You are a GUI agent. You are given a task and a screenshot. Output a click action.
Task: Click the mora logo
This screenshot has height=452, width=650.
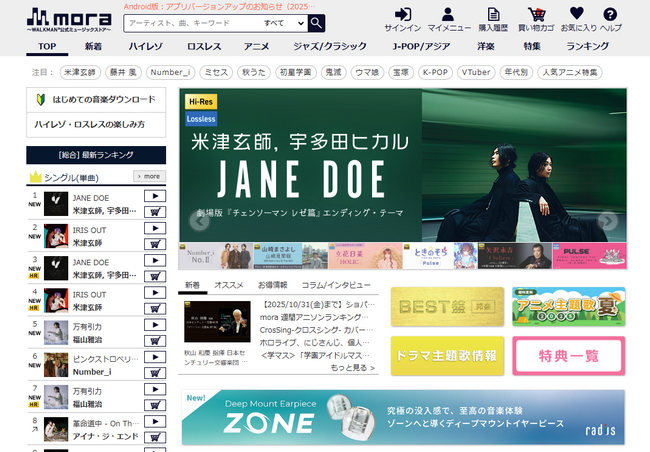tap(69, 20)
